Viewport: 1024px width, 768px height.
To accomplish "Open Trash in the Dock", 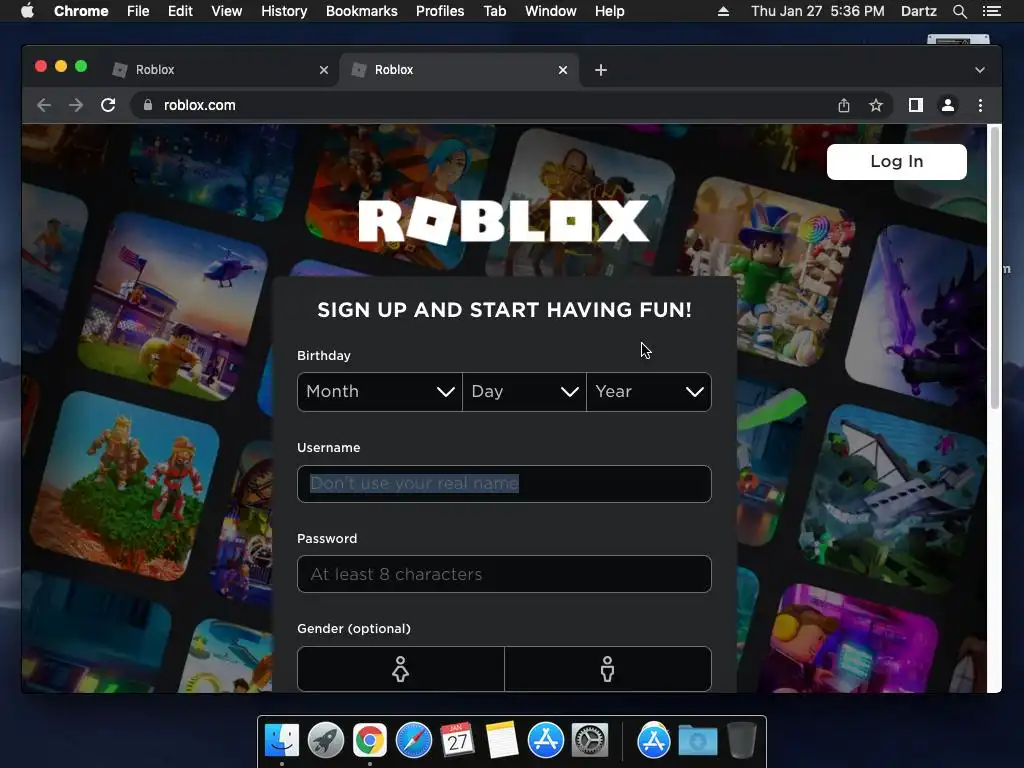I will 741,741.
